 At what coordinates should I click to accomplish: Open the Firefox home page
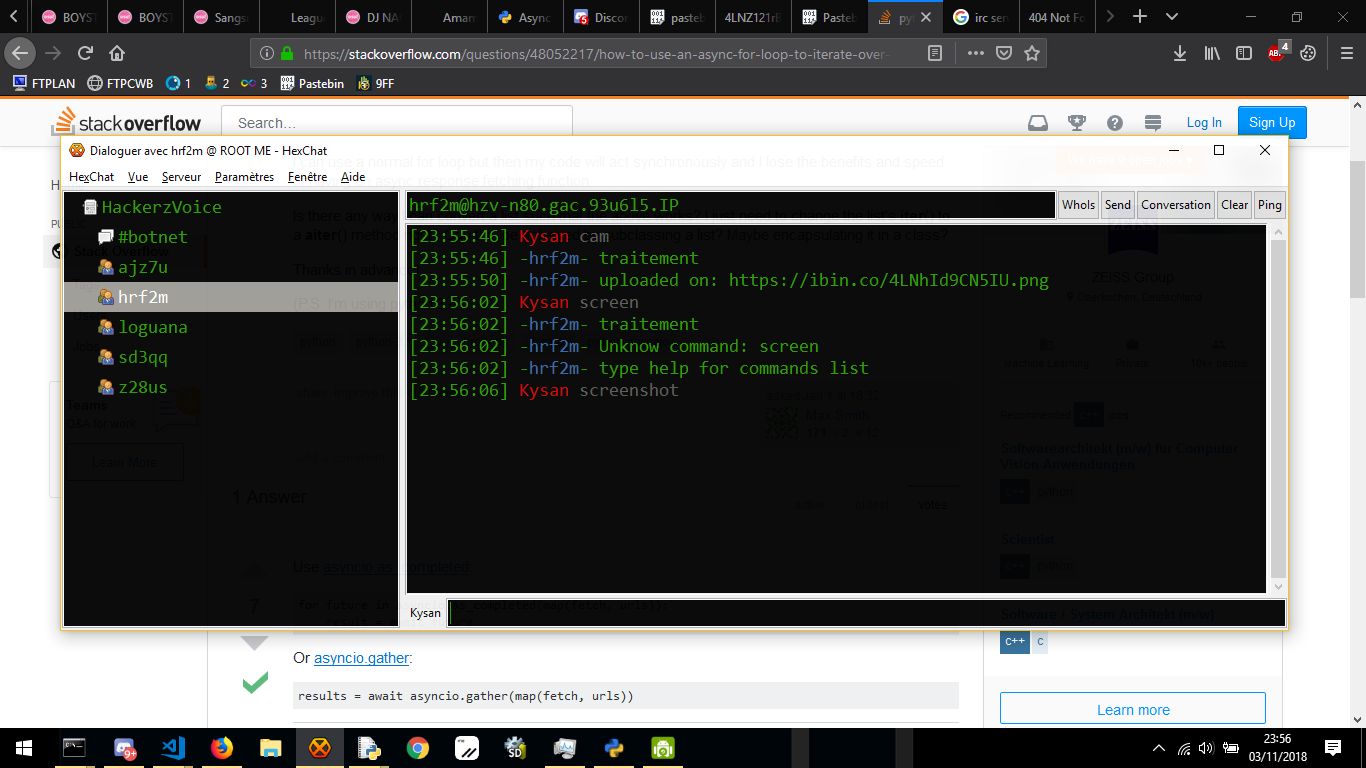pos(117,53)
